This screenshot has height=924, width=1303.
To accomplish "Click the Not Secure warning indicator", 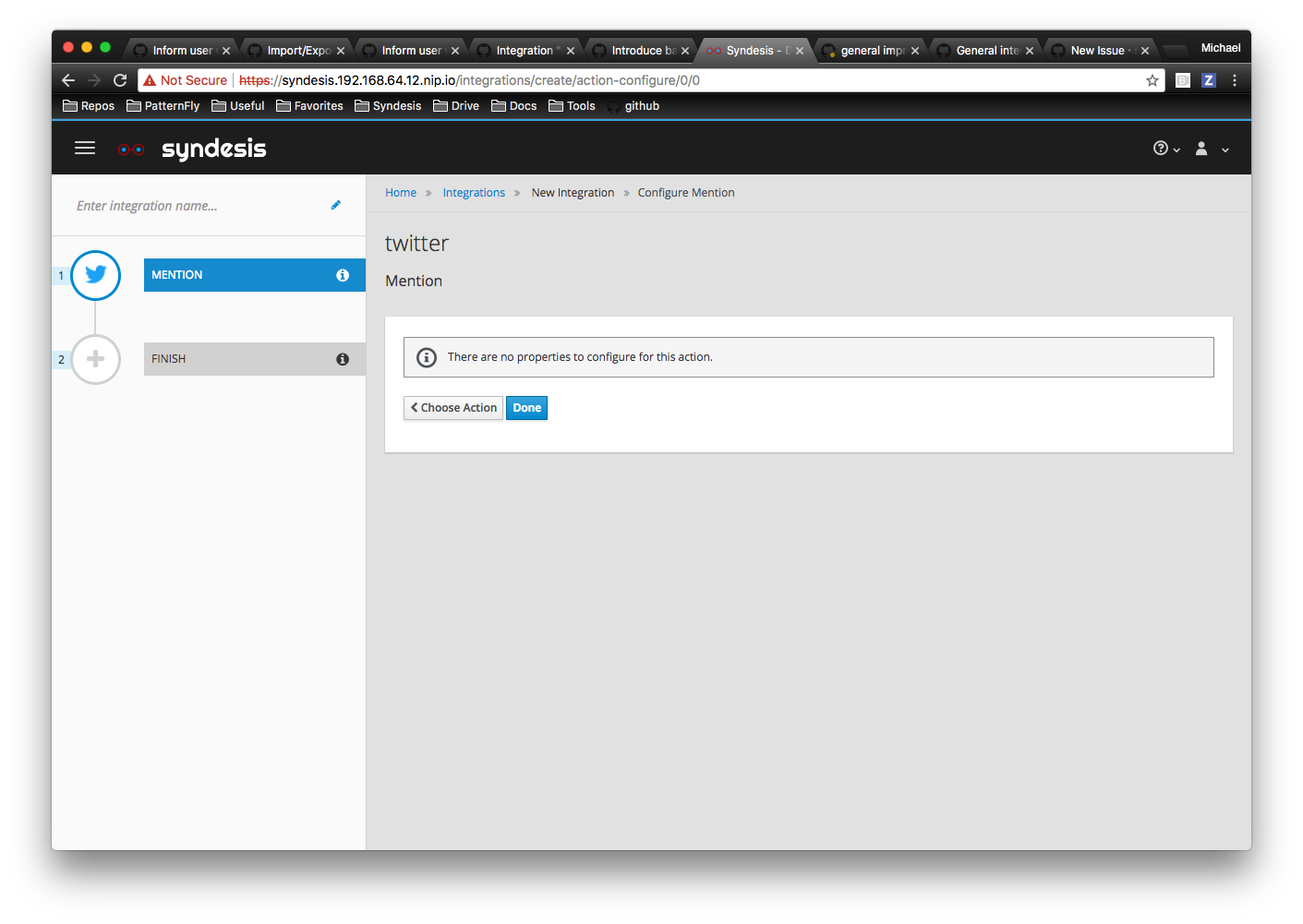I will click(x=185, y=80).
